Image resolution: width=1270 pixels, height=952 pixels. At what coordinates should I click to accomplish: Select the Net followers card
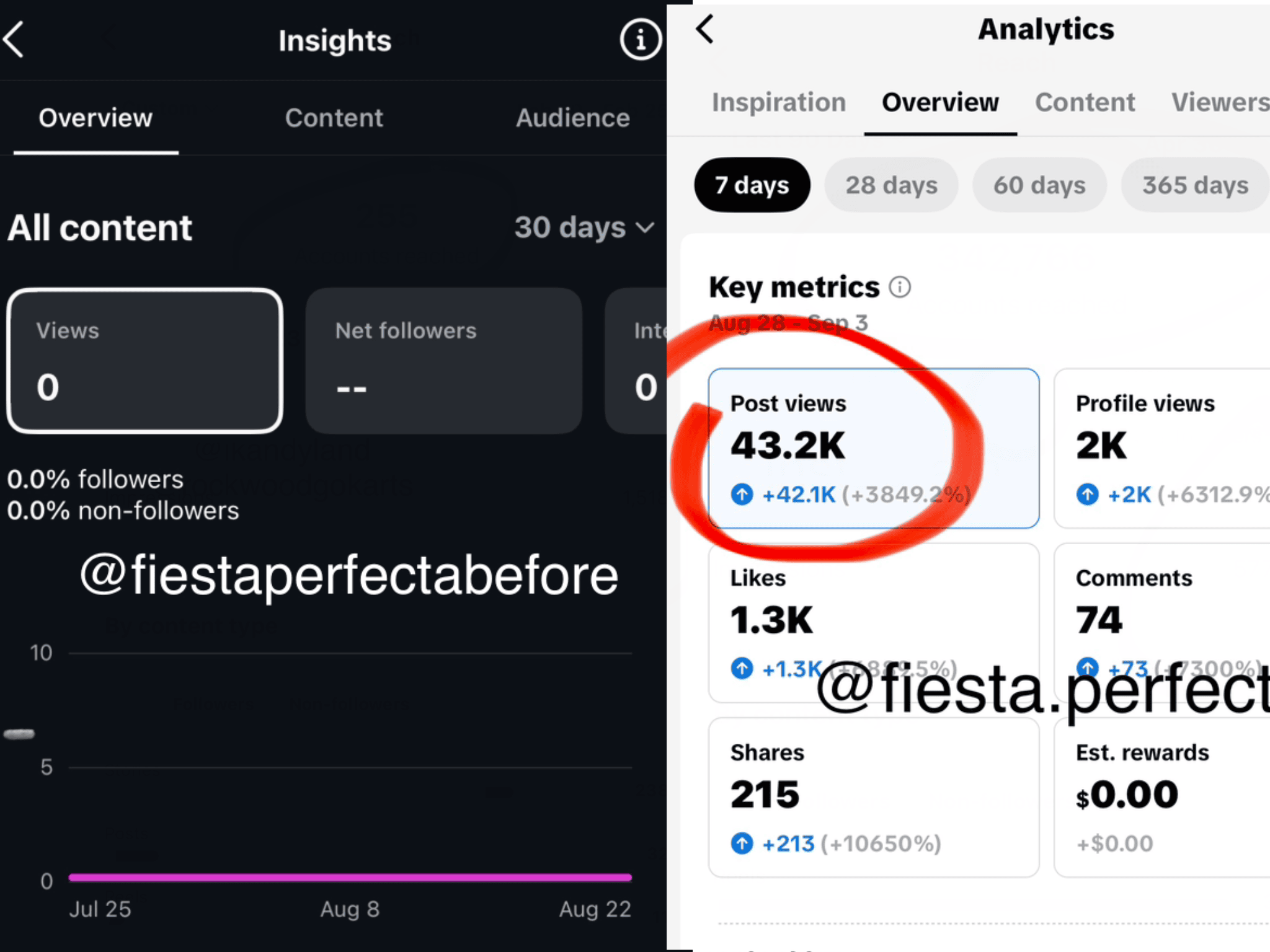tap(444, 361)
